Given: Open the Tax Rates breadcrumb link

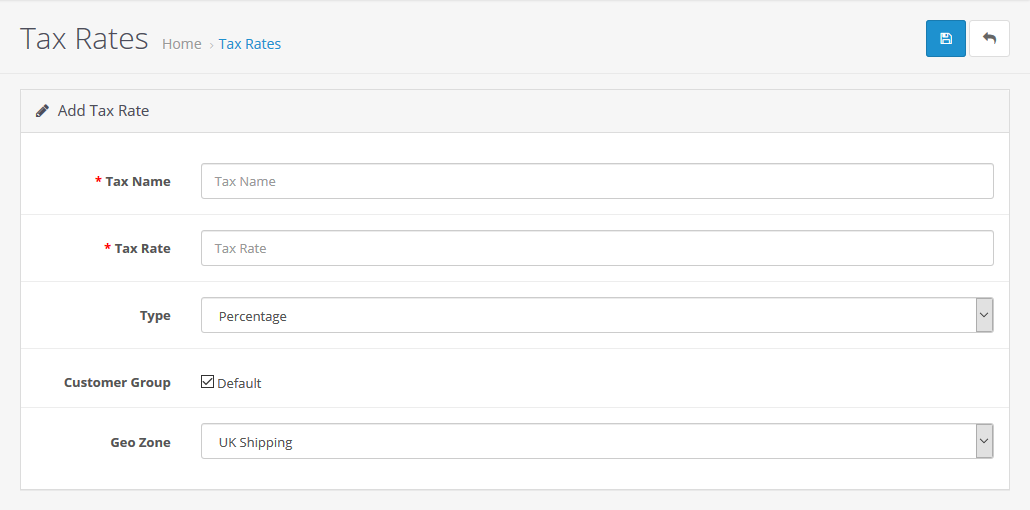Looking at the screenshot, I should click(250, 44).
